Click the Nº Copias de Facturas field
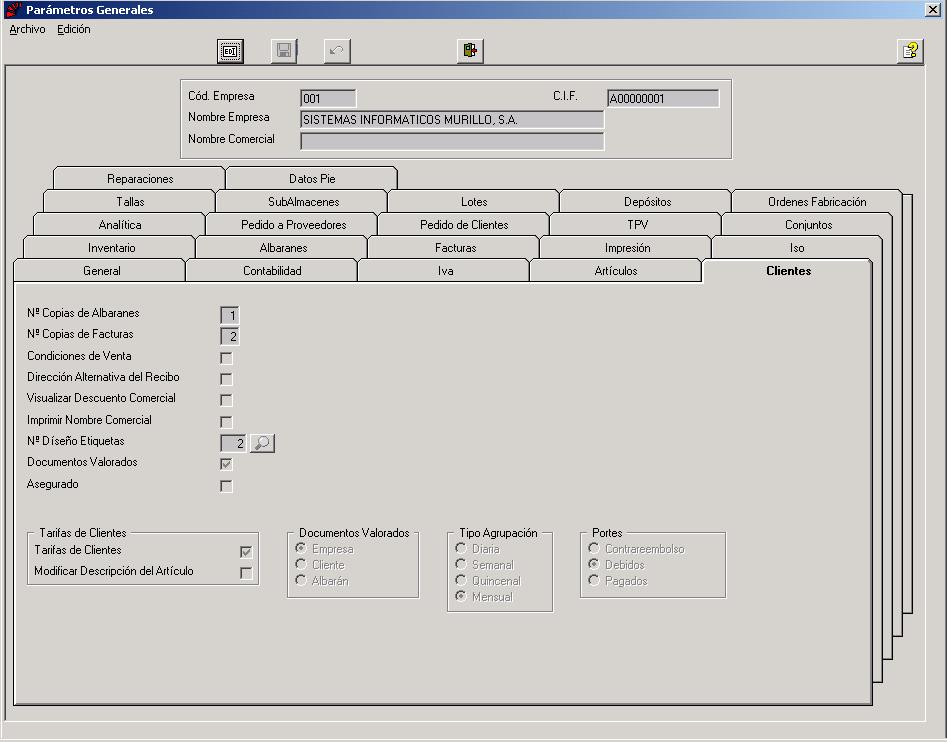947x742 pixels. [x=230, y=336]
